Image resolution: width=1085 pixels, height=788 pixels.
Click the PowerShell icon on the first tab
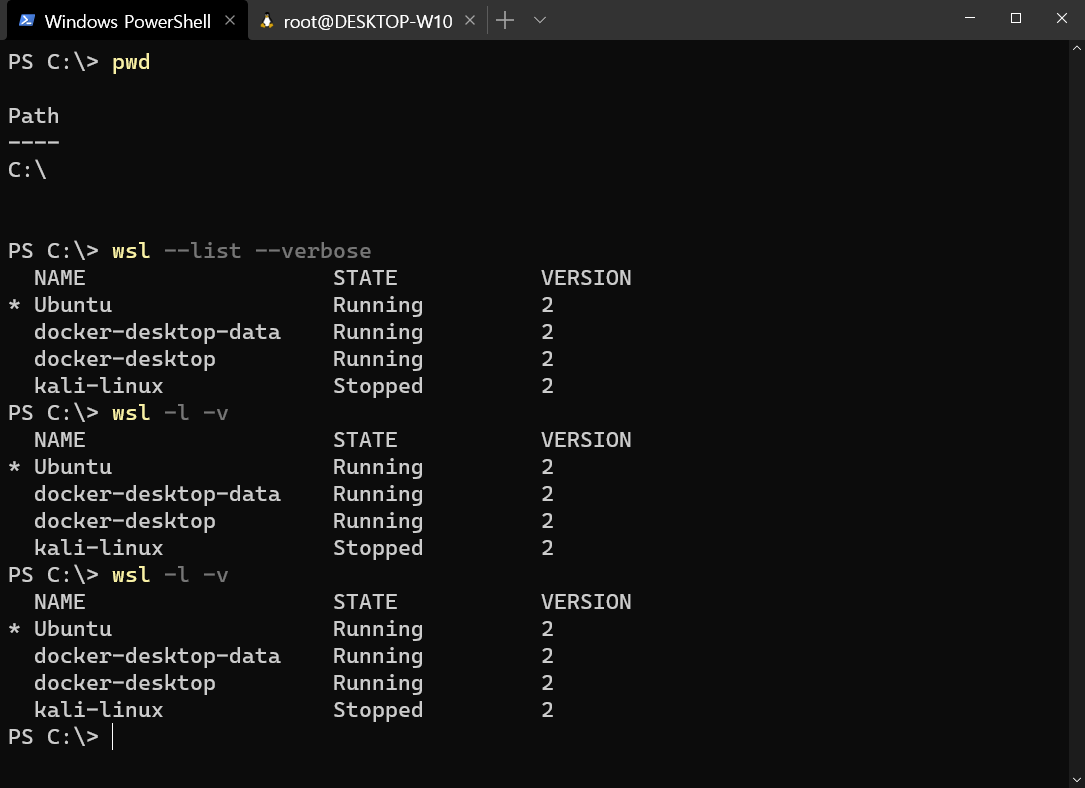pos(27,21)
